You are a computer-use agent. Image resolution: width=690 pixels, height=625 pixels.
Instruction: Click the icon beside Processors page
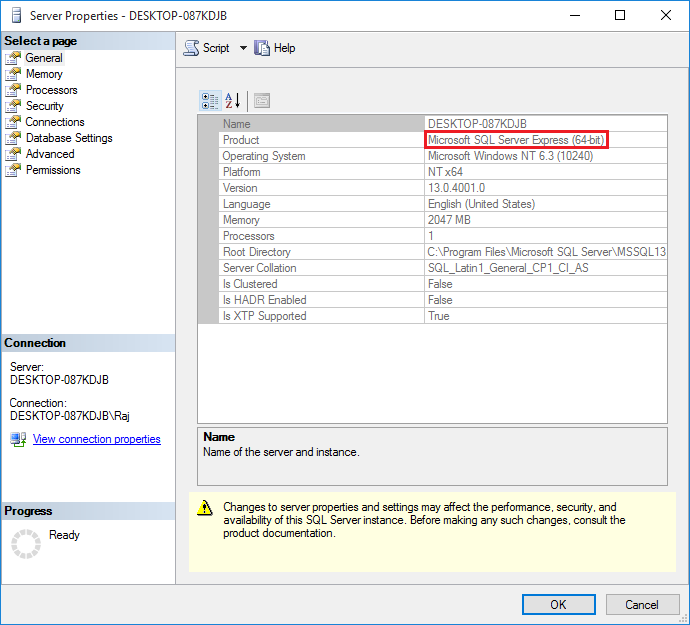coord(13,90)
